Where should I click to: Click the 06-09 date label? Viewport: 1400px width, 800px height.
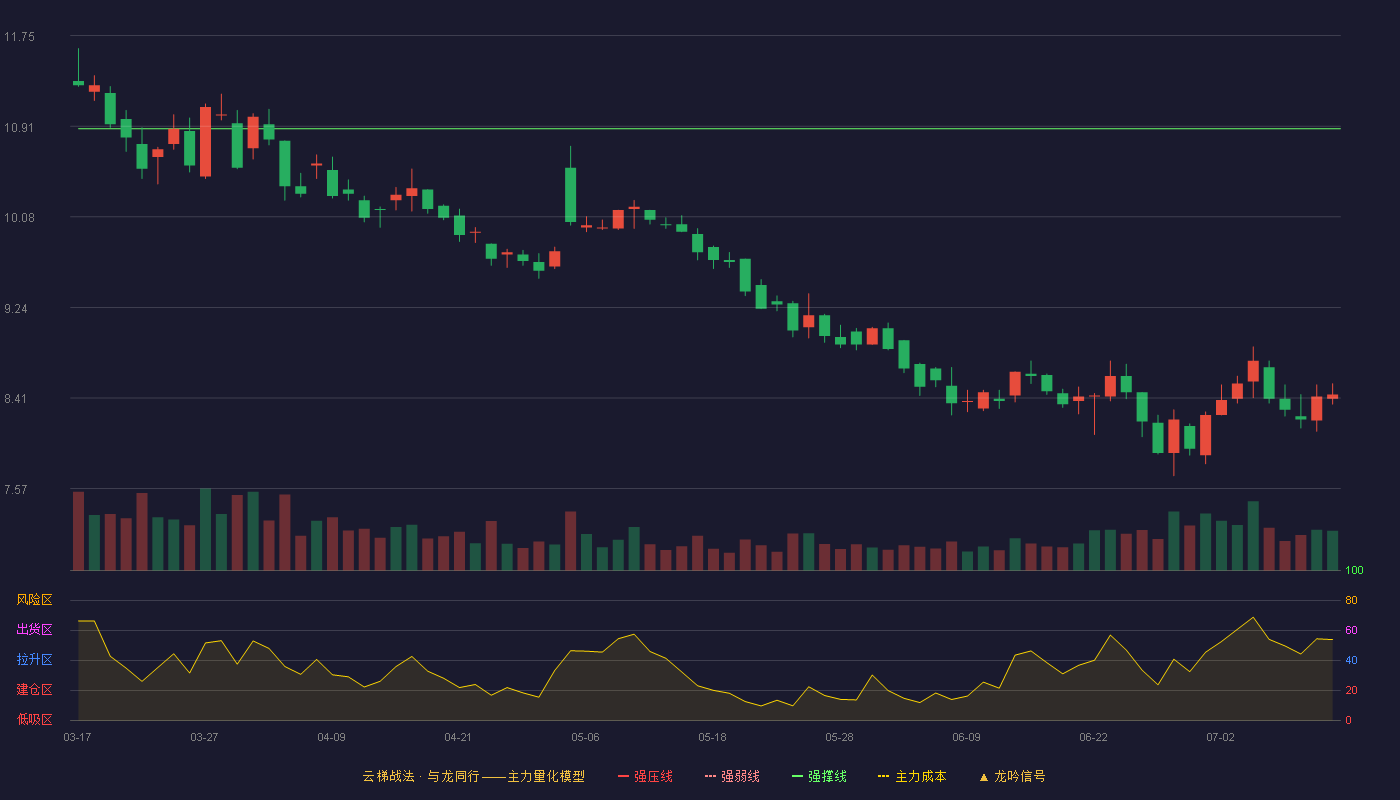point(966,737)
